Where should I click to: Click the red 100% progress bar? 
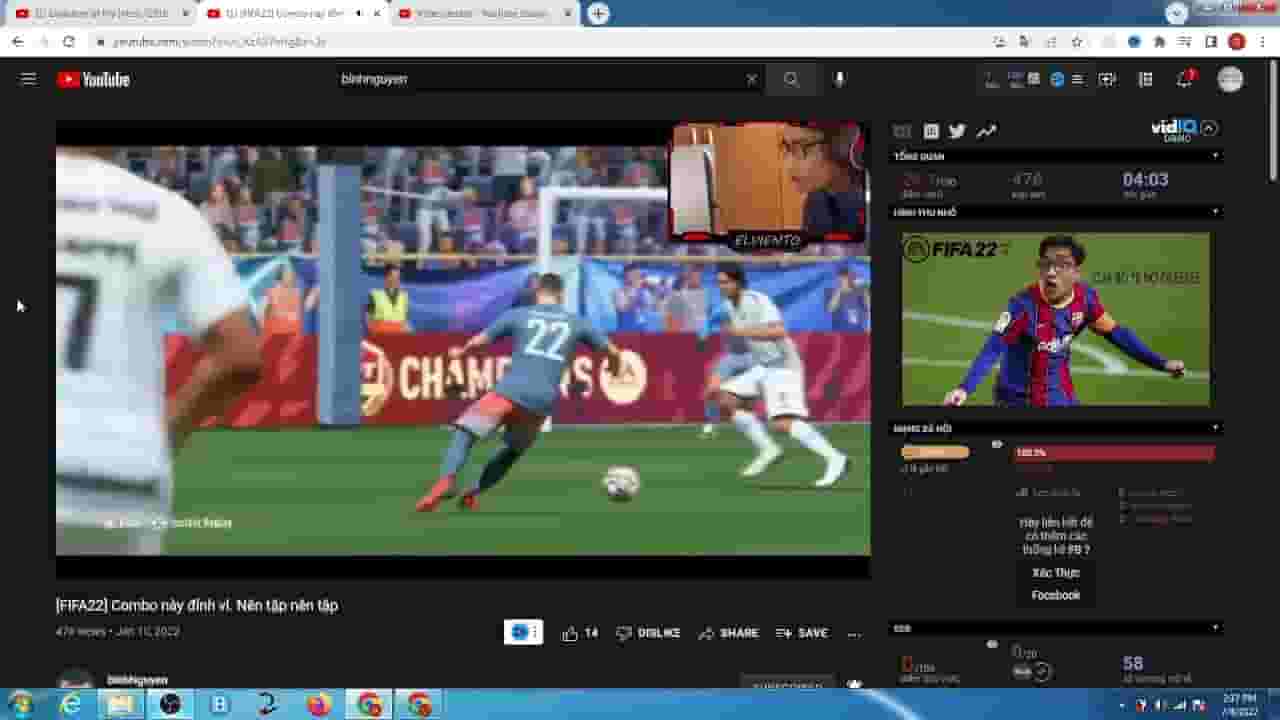pyautogui.click(x=1114, y=453)
